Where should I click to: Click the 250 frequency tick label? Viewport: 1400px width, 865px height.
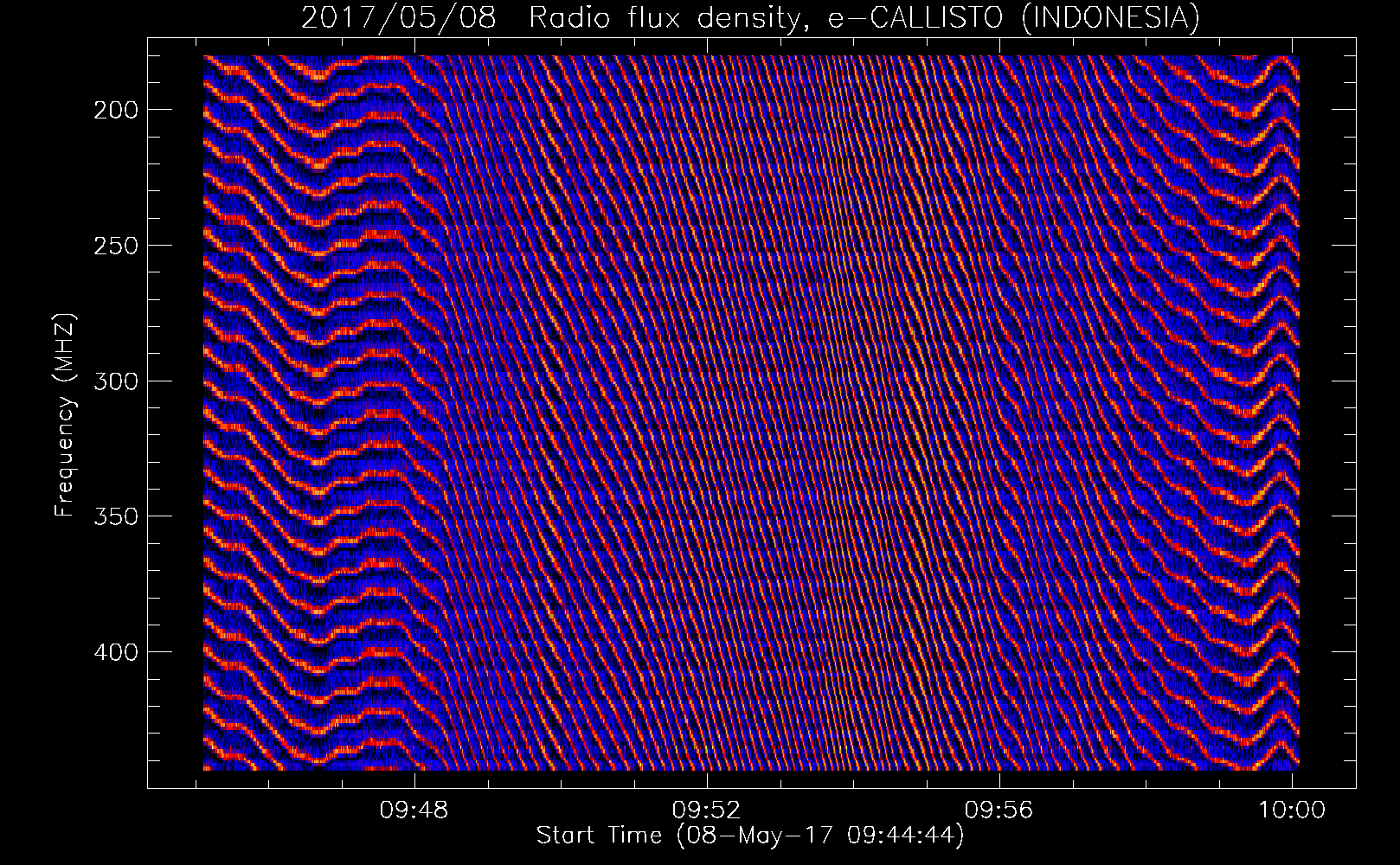point(116,246)
